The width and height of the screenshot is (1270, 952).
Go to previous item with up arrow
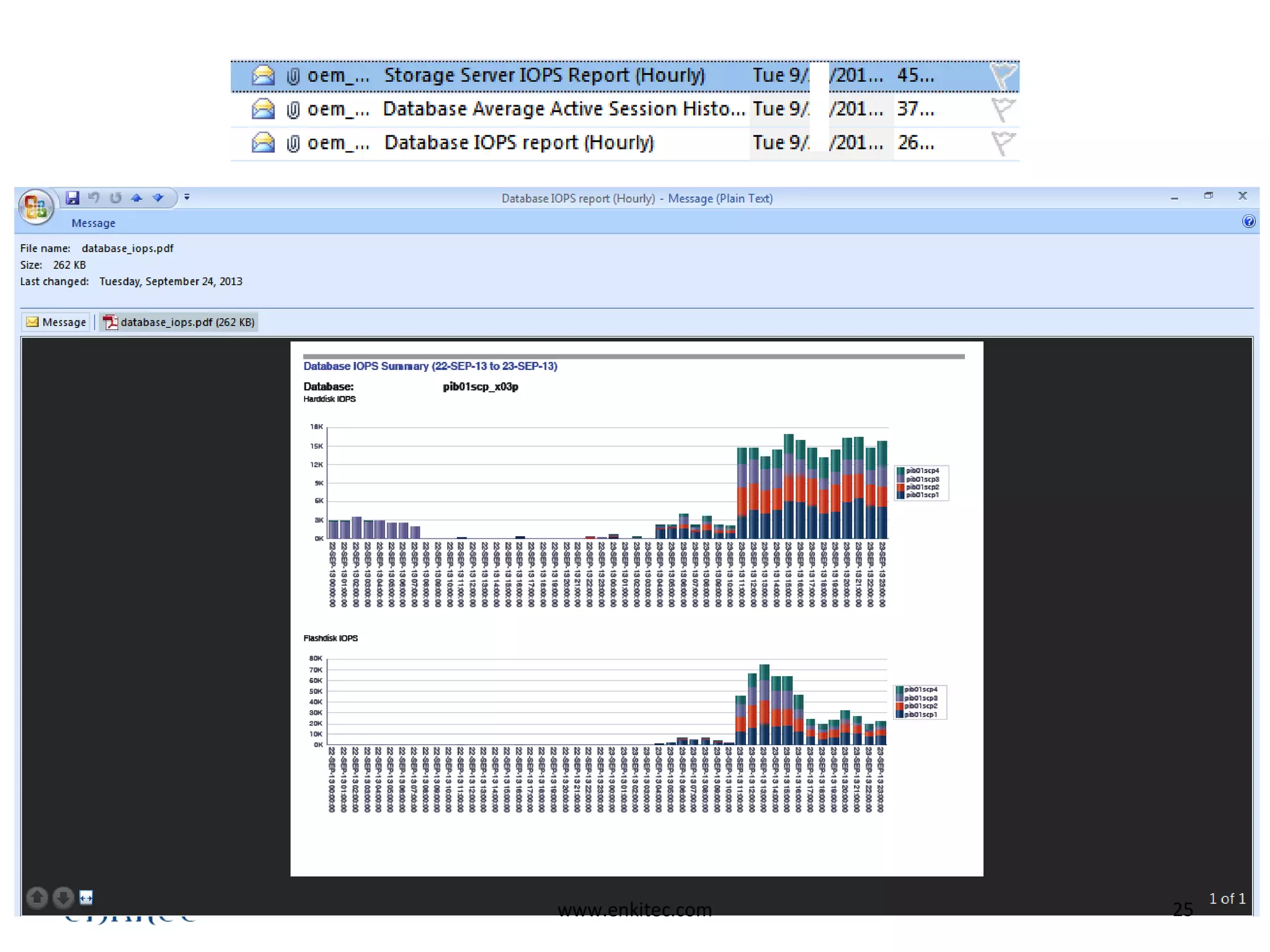136,198
